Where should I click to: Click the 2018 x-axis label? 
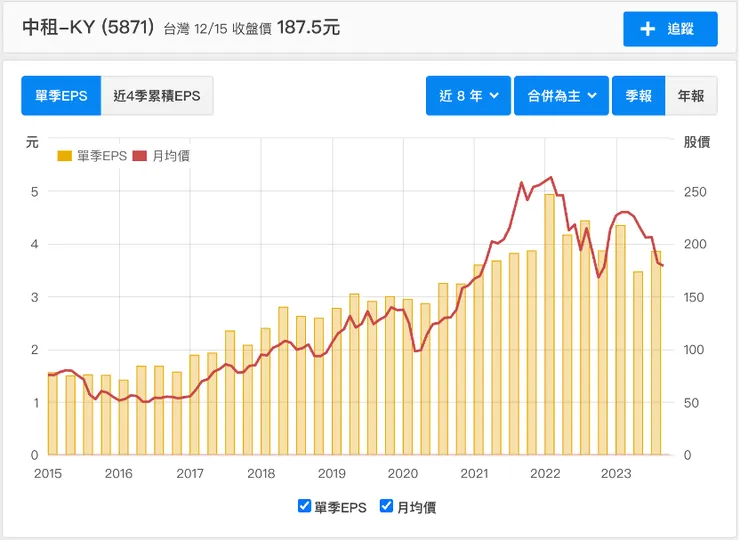[261, 473]
